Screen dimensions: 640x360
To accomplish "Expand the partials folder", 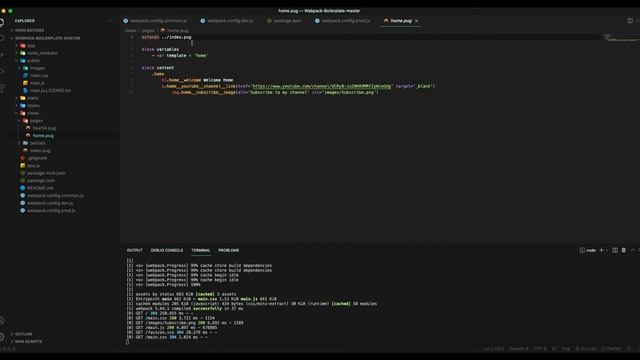I will [19, 143].
